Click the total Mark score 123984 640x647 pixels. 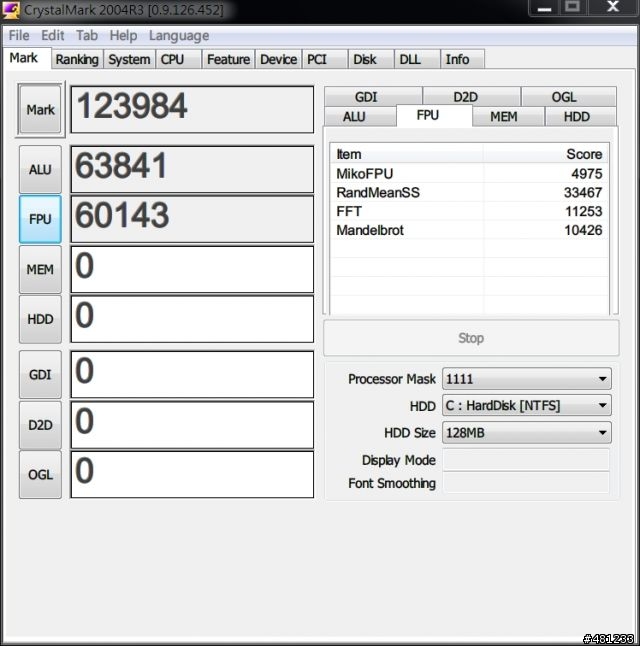[192, 109]
